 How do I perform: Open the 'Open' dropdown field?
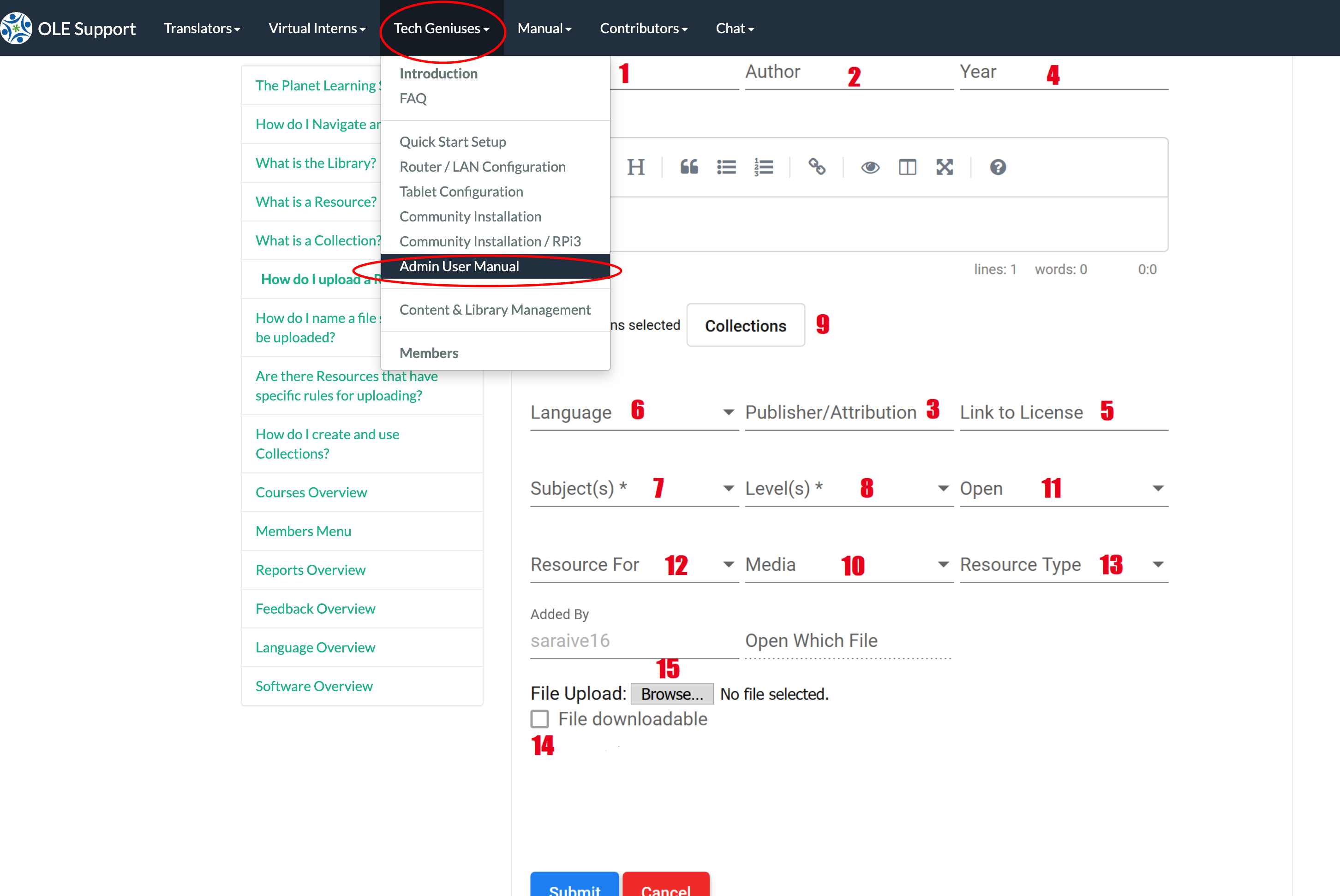click(x=1064, y=488)
